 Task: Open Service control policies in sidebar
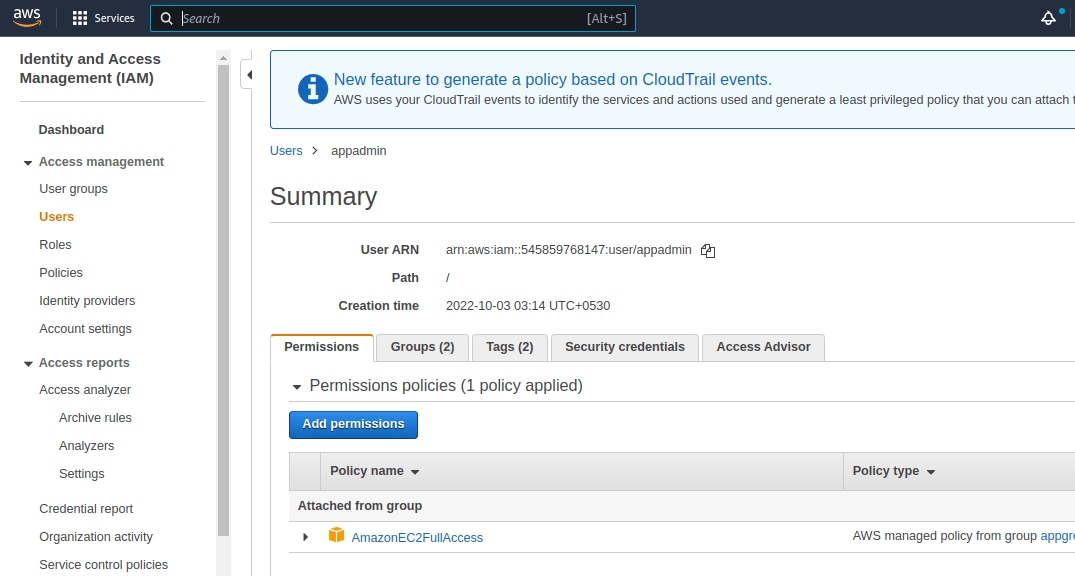(x=104, y=565)
